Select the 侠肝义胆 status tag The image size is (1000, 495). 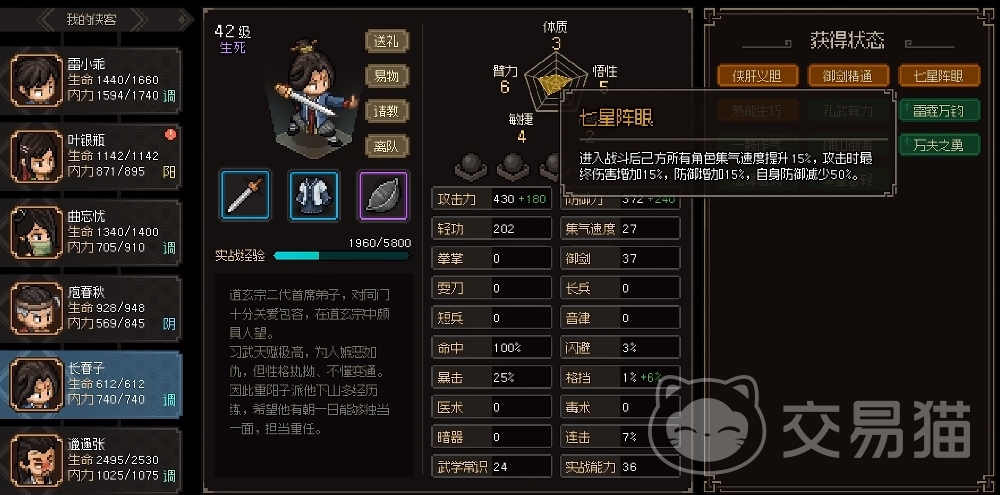tap(757, 76)
